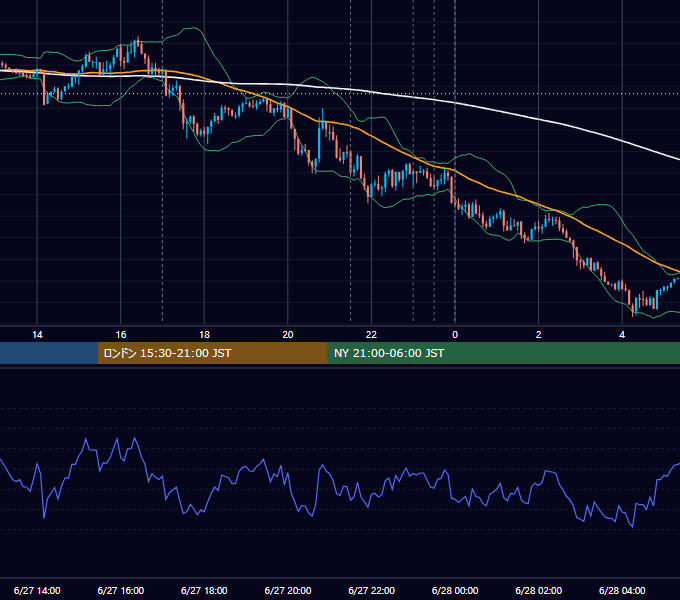Click the blue session bar before London
This screenshot has height=600, width=680.
49,353
